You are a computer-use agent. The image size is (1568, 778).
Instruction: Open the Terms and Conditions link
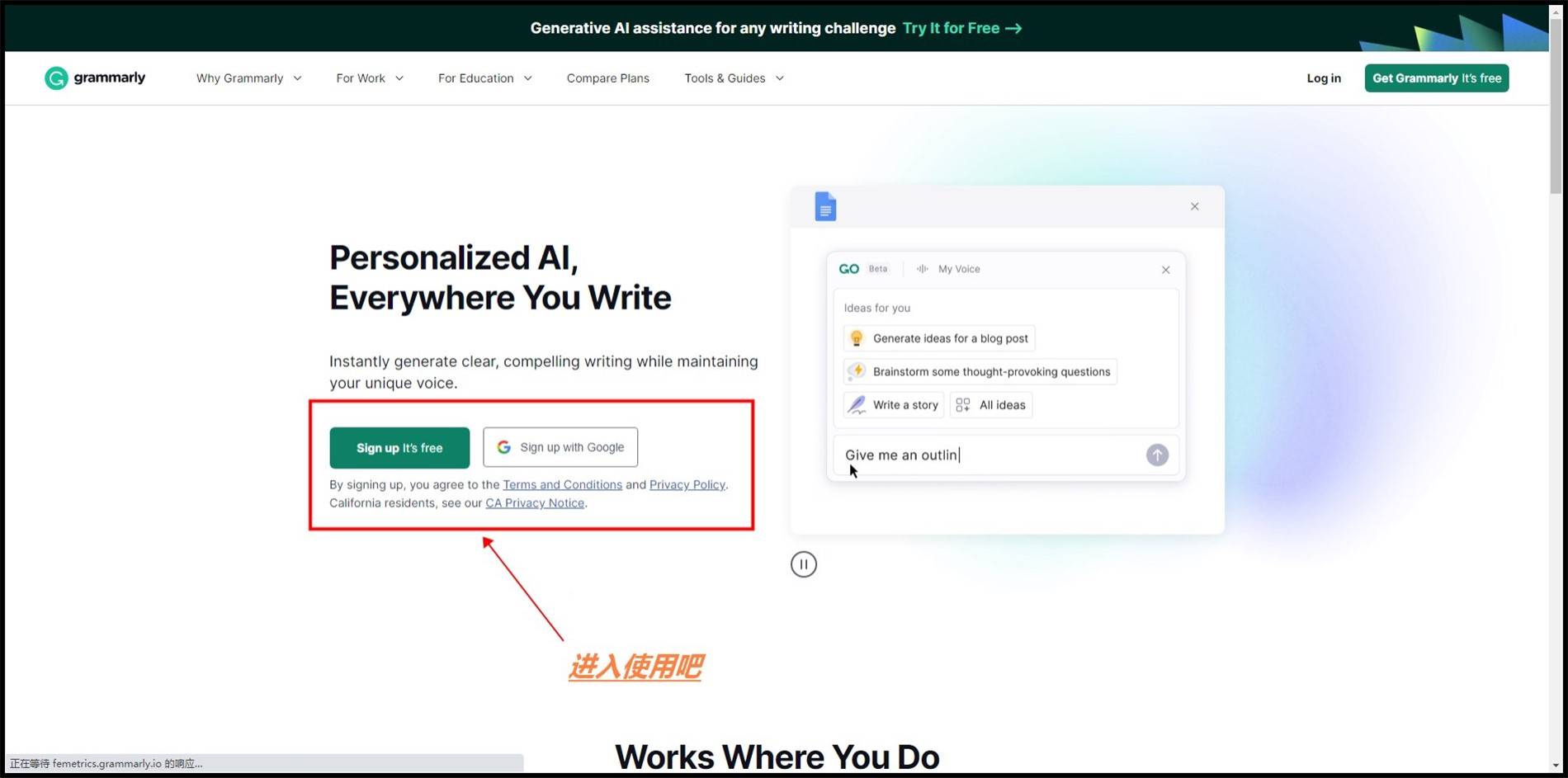click(x=562, y=484)
